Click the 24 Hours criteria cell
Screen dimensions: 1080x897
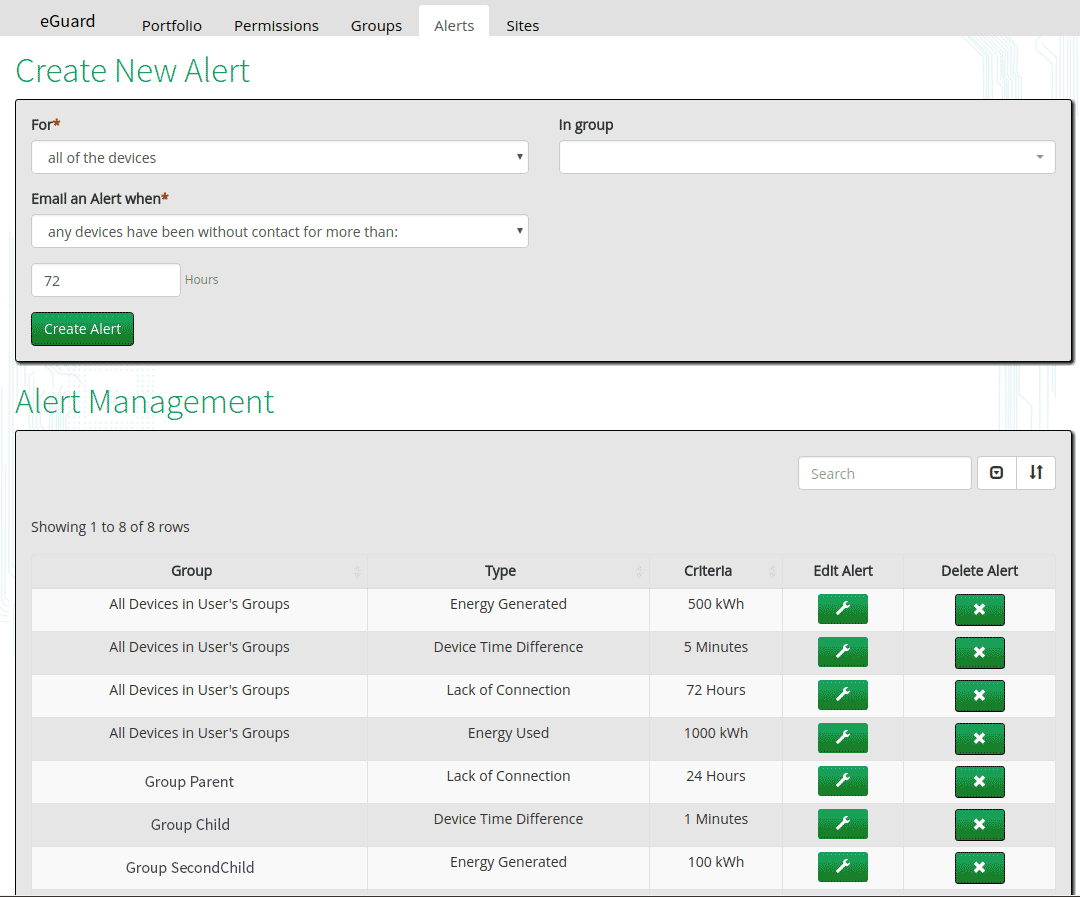coord(716,782)
